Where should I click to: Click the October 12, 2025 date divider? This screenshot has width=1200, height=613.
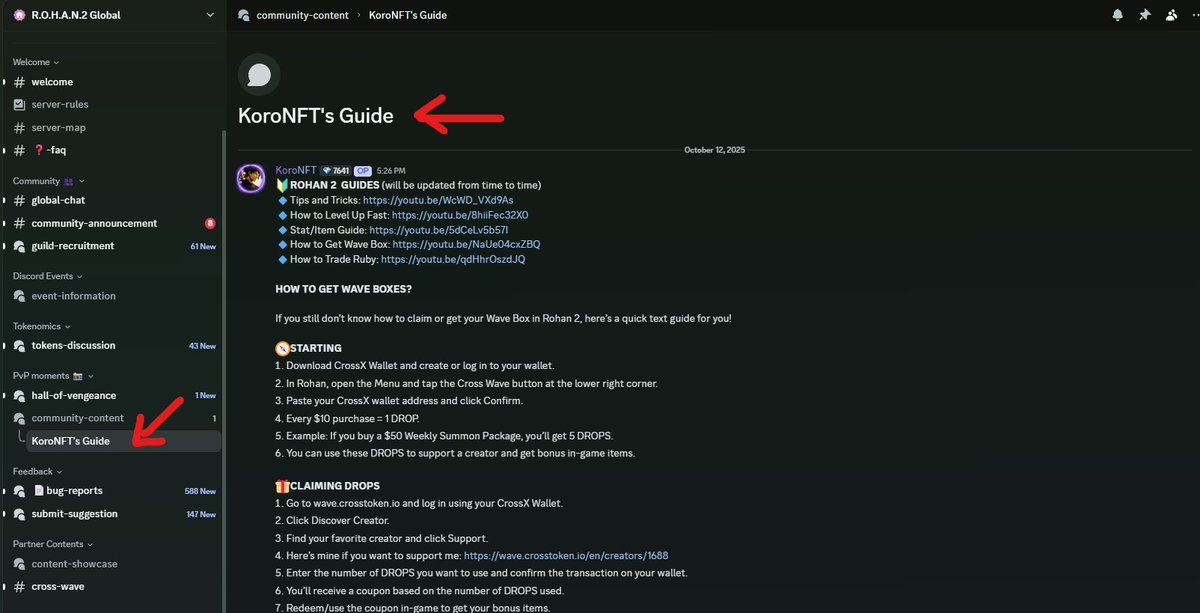(714, 150)
